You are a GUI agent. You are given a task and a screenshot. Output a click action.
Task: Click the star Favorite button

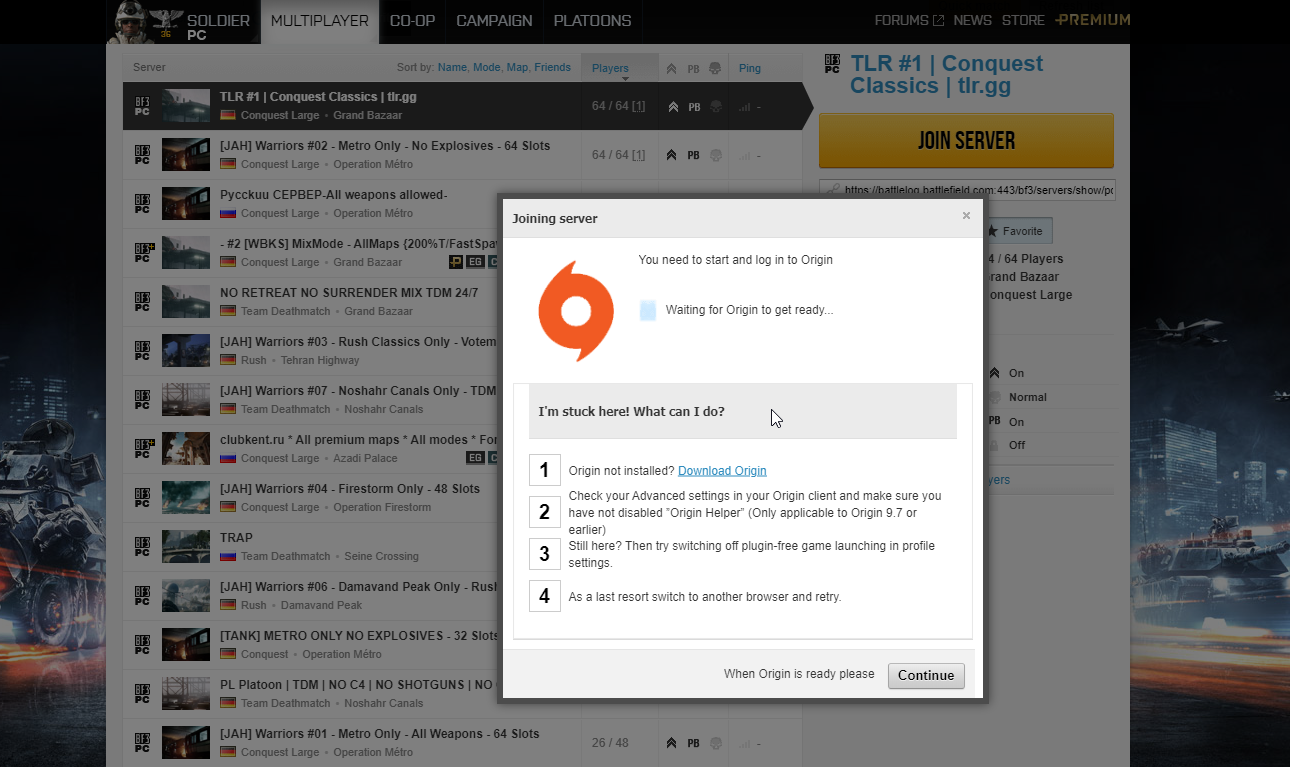(x=1015, y=231)
